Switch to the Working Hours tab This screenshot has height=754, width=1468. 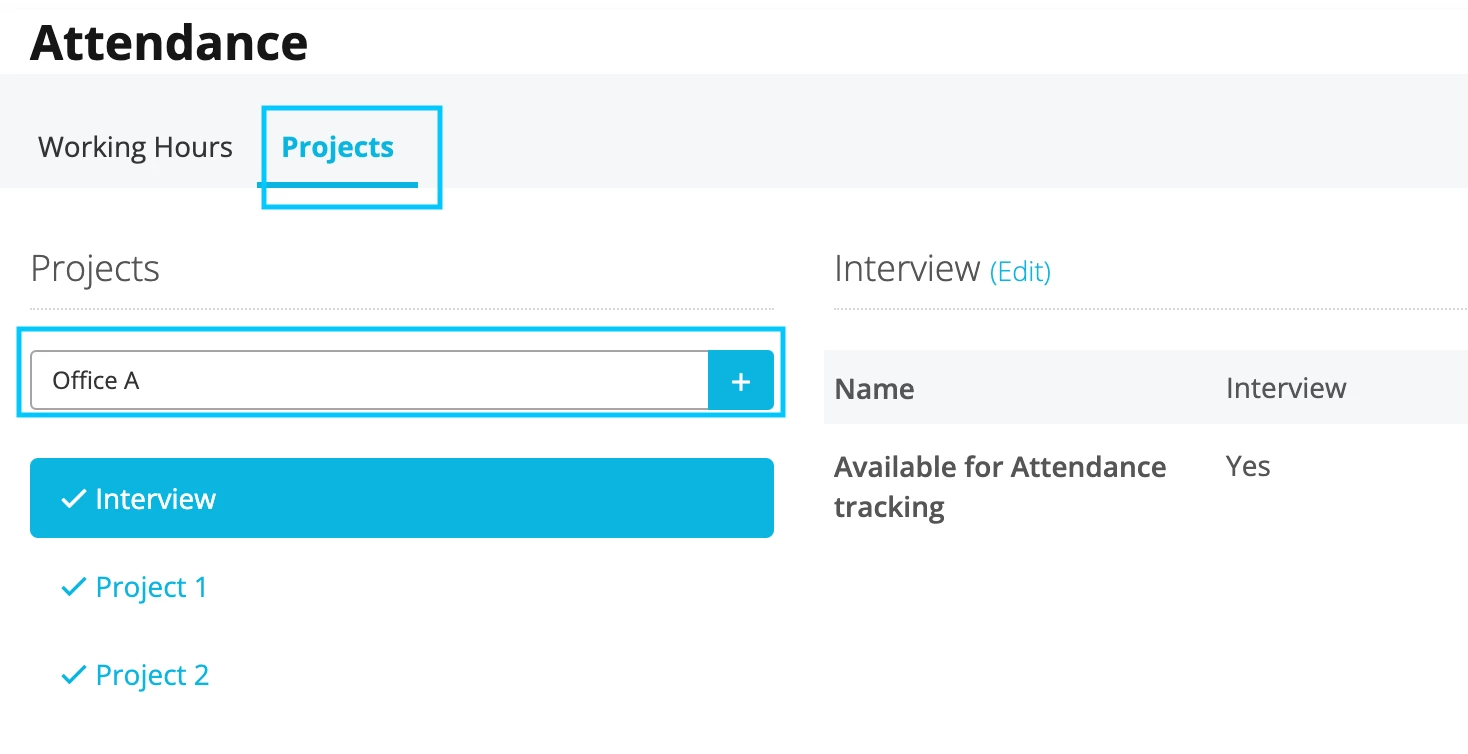(x=135, y=147)
